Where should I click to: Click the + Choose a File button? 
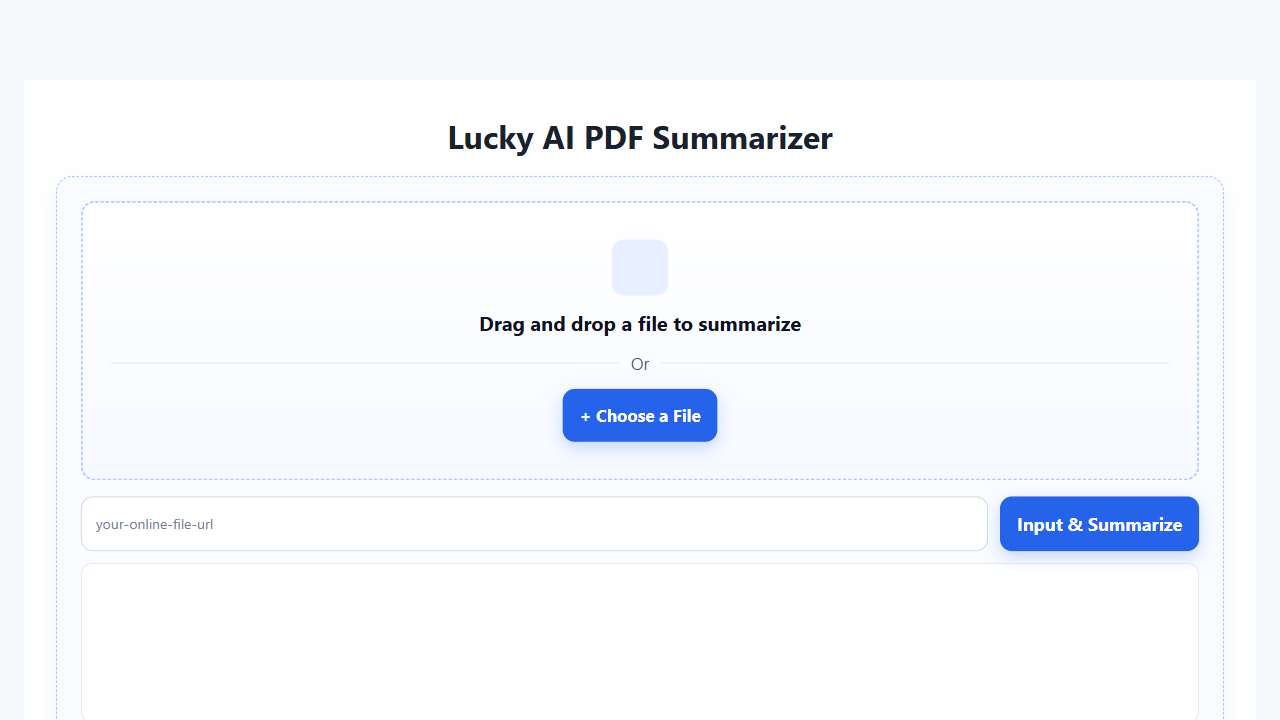pyautogui.click(x=640, y=416)
